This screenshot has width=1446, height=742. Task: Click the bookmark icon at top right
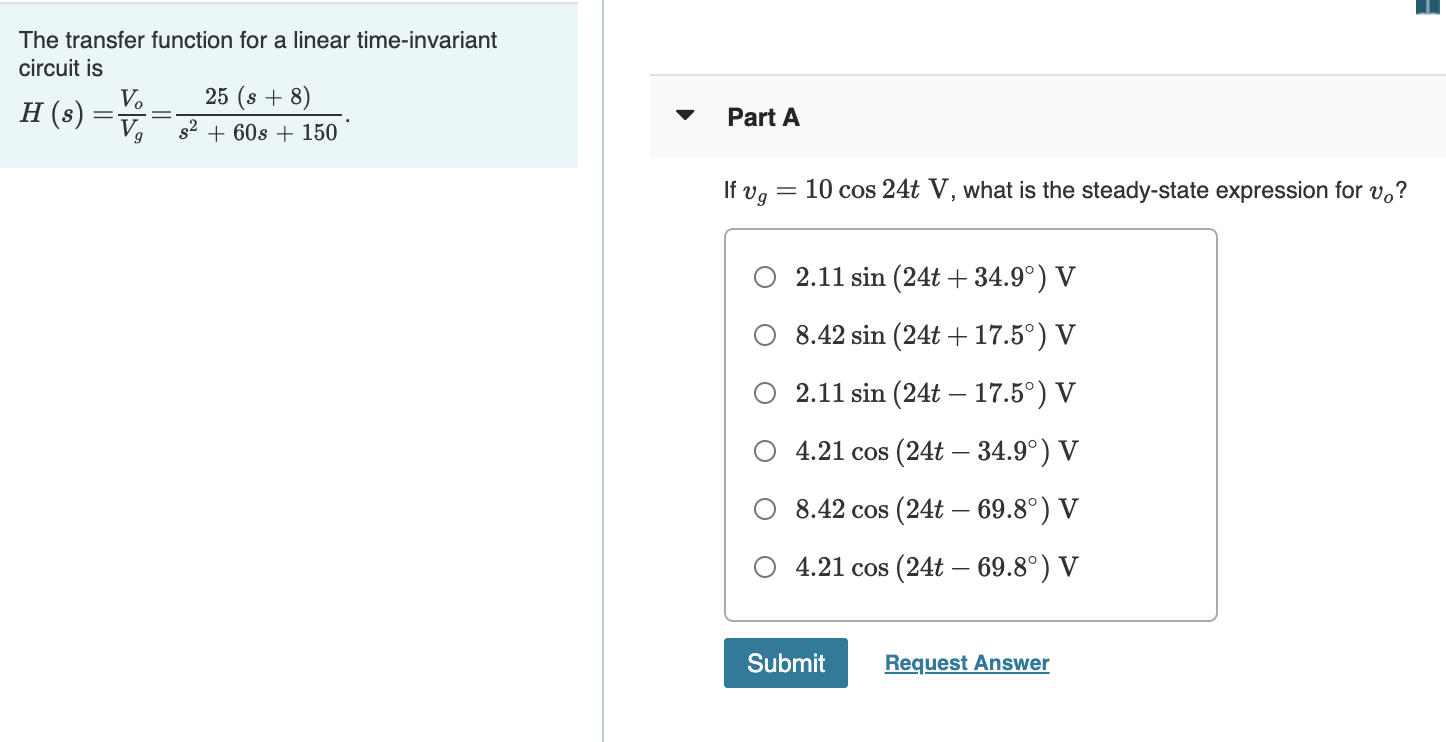(x=1429, y=7)
